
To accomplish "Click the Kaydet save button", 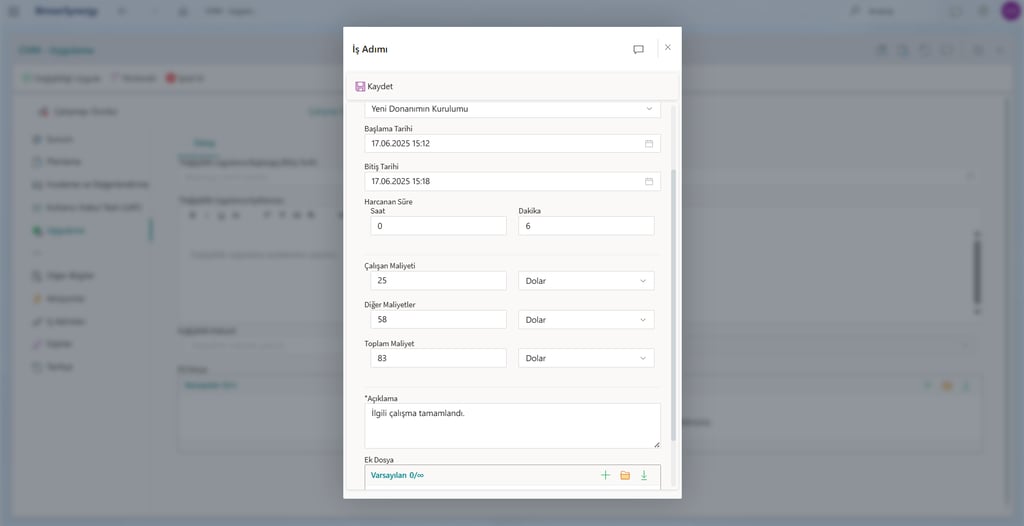I will [x=374, y=87].
